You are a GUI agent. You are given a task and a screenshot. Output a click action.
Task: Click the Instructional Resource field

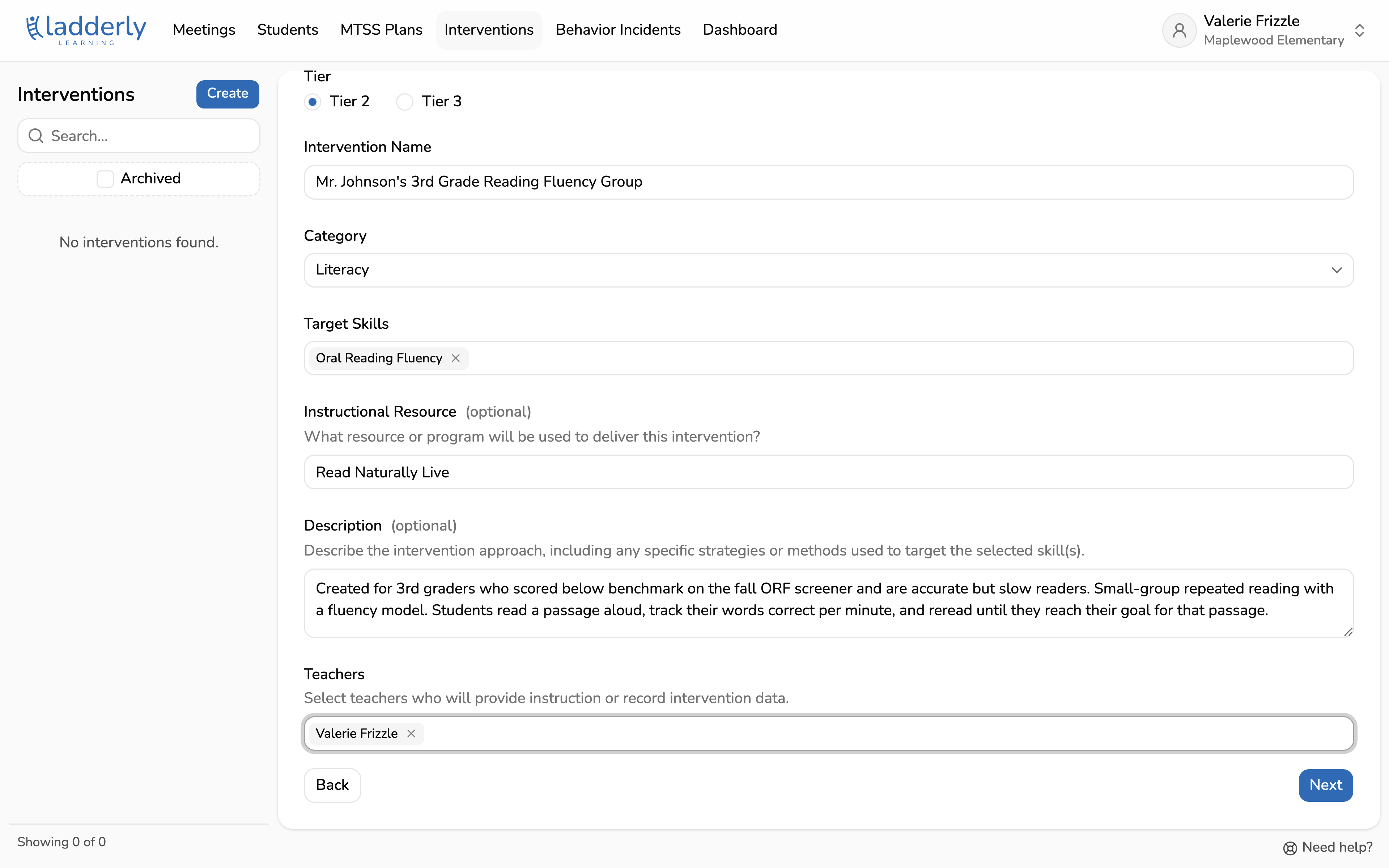click(828, 472)
